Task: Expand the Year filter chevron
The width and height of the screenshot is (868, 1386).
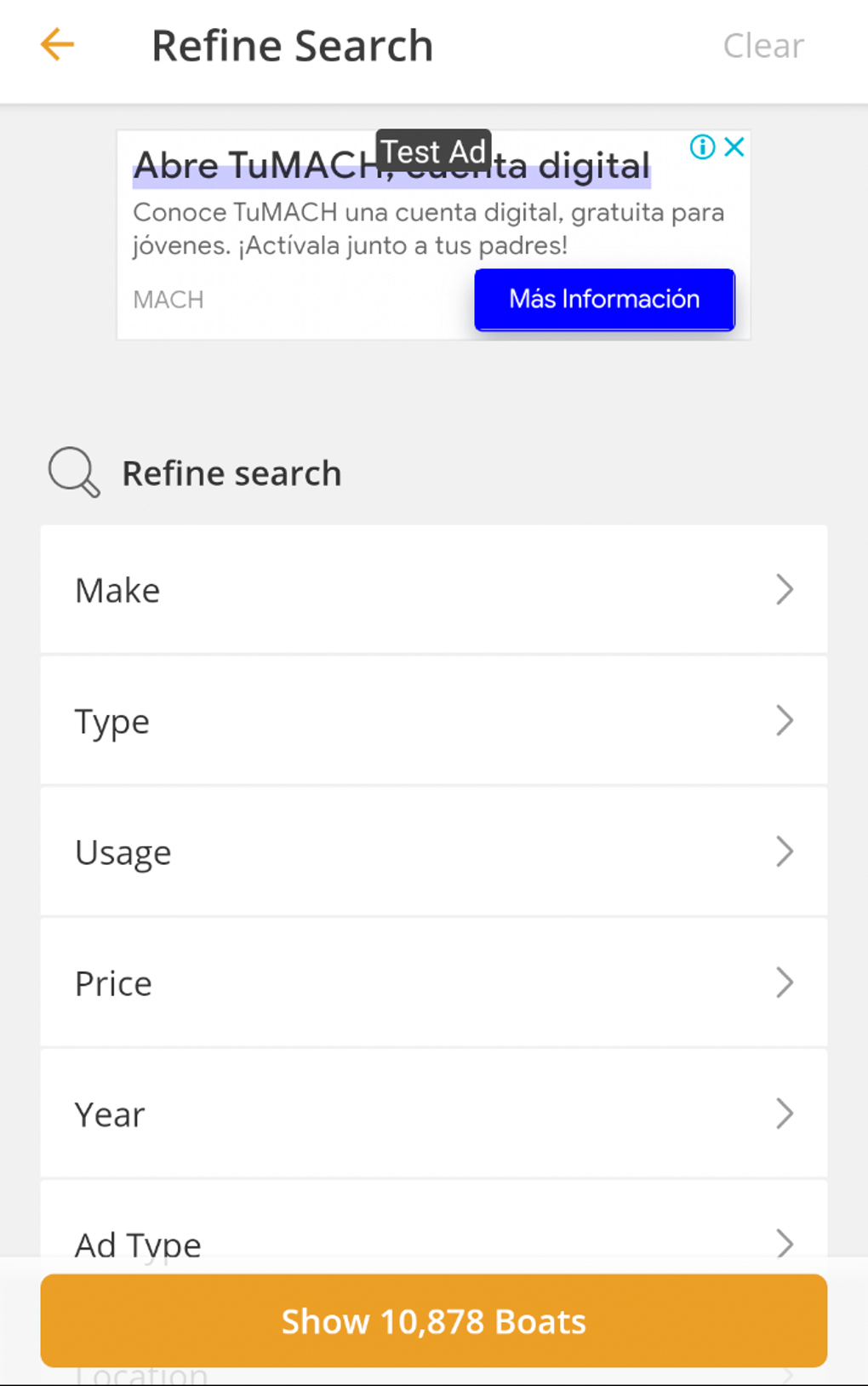Action: coord(785,1114)
